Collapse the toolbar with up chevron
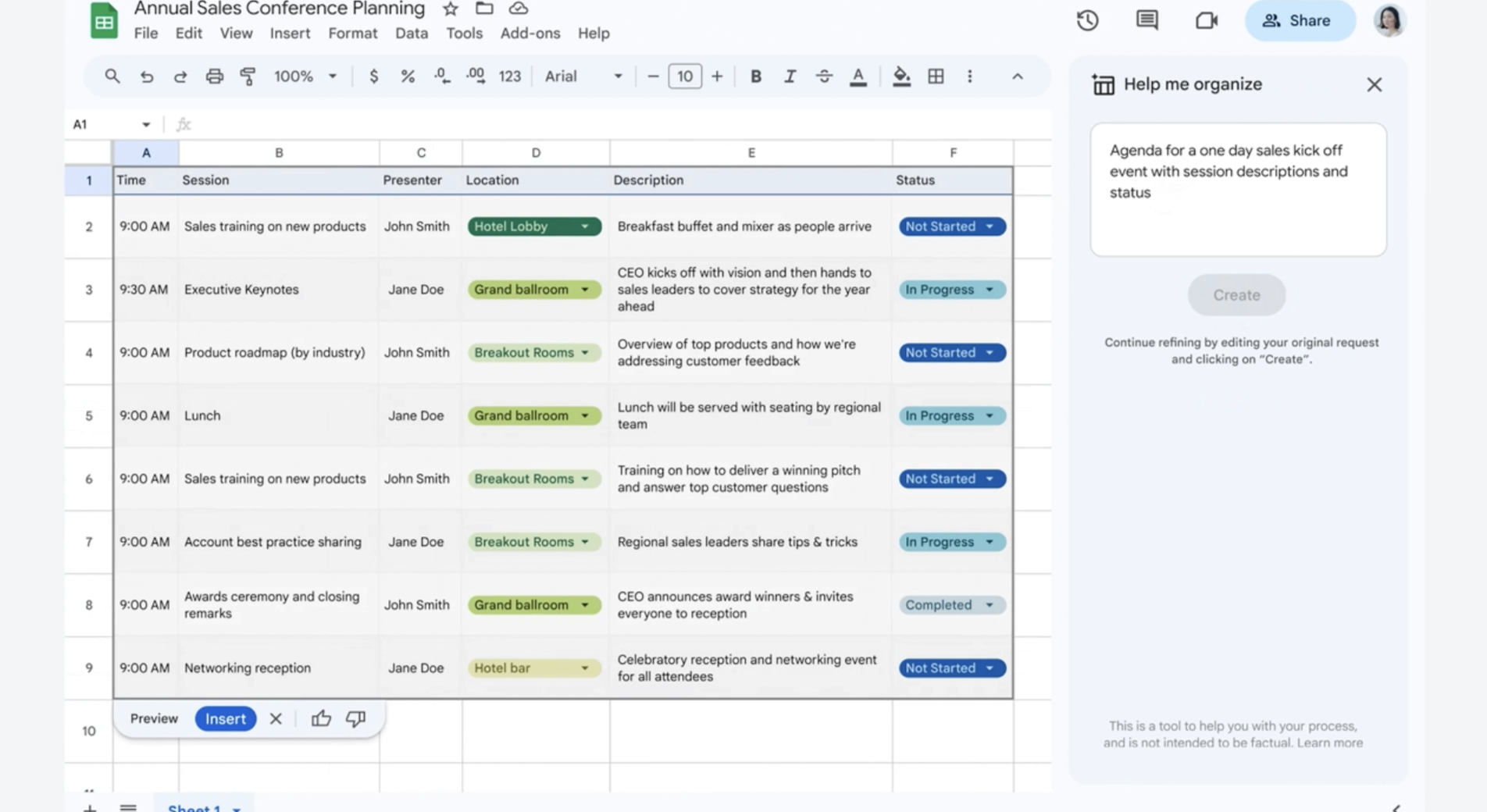The height and width of the screenshot is (812, 1487). click(x=1017, y=76)
